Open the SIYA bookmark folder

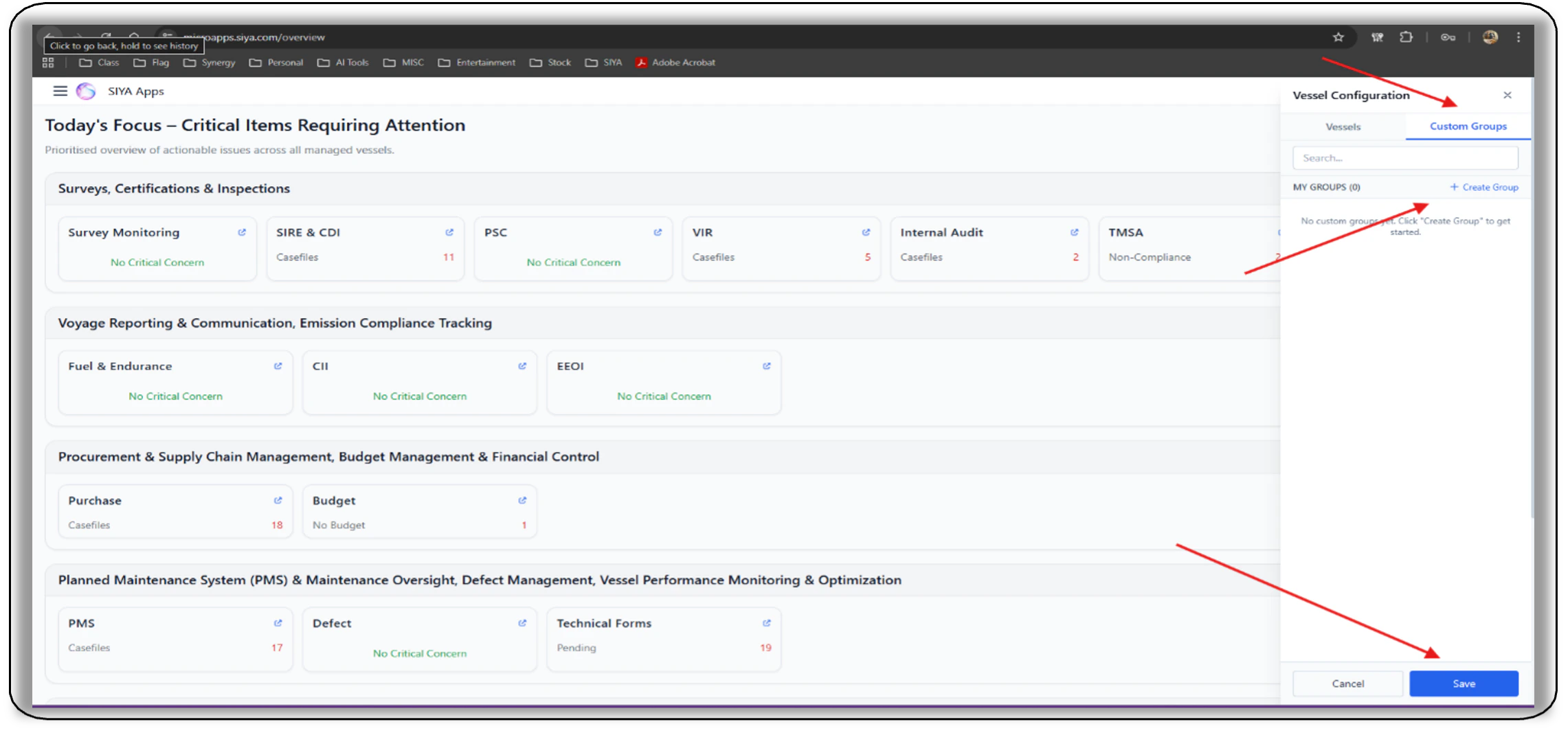pyautogui.click(x=604, y=63)
